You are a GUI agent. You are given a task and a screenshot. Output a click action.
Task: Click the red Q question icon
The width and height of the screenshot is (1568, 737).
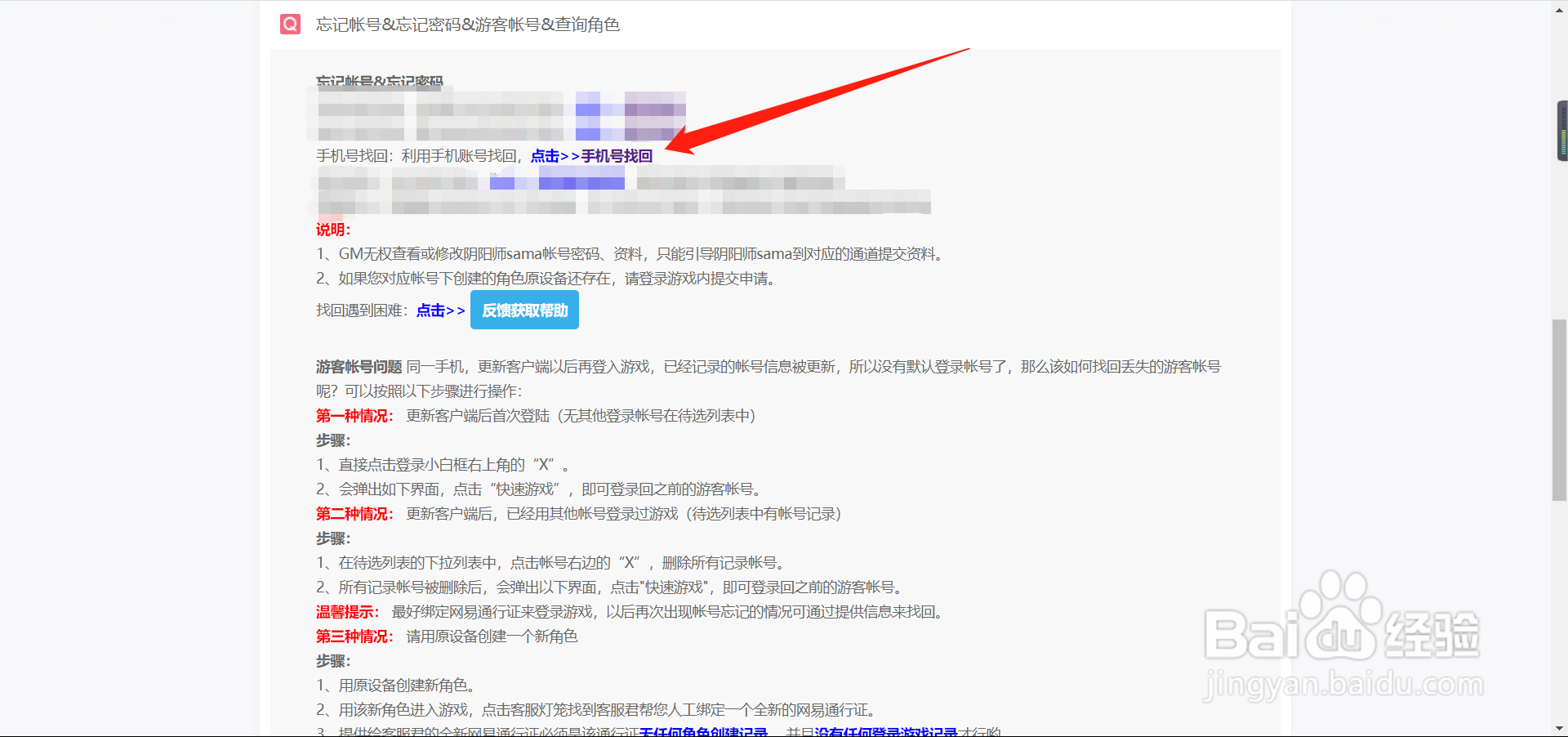coord(290,24)
